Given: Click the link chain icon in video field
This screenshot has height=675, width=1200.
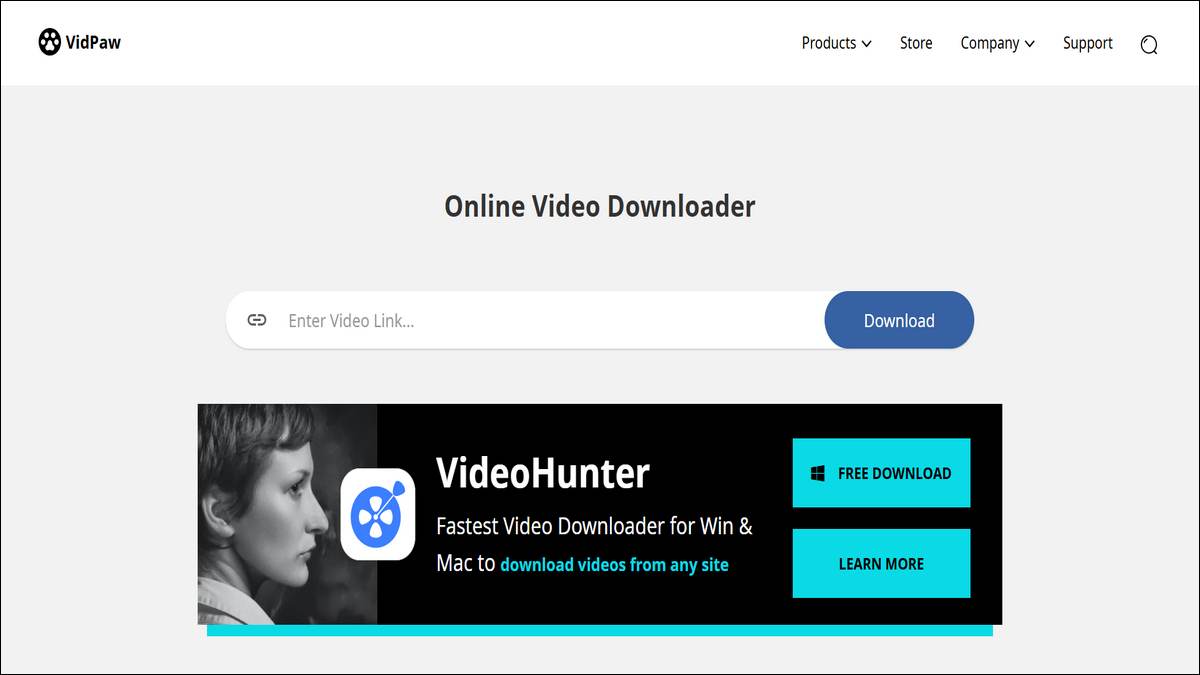Looking at the screenshot, I should [x=257, y=320].
